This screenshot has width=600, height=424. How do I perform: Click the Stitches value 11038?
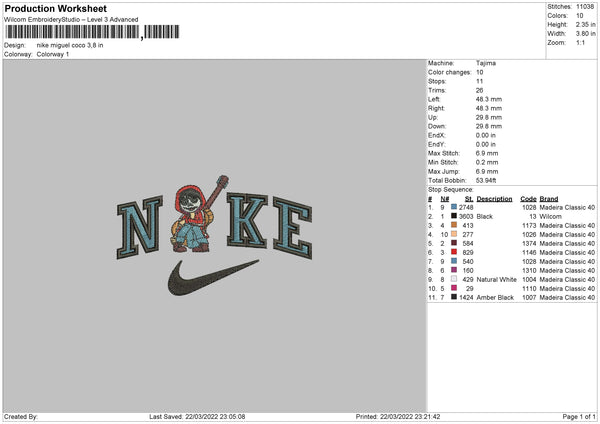pos(585,7)
